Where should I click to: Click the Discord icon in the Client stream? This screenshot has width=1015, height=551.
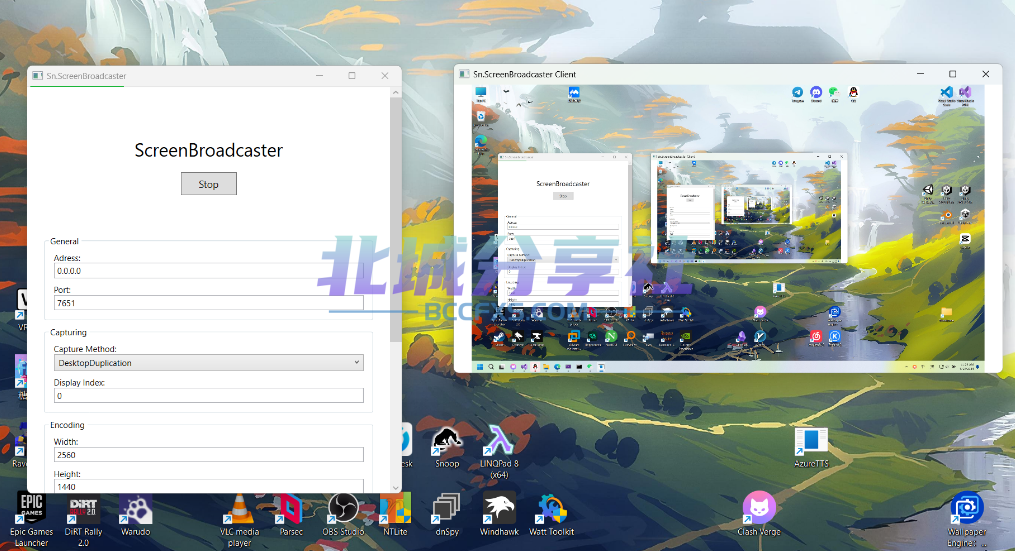pyautogui.click(x=816, y=93)
